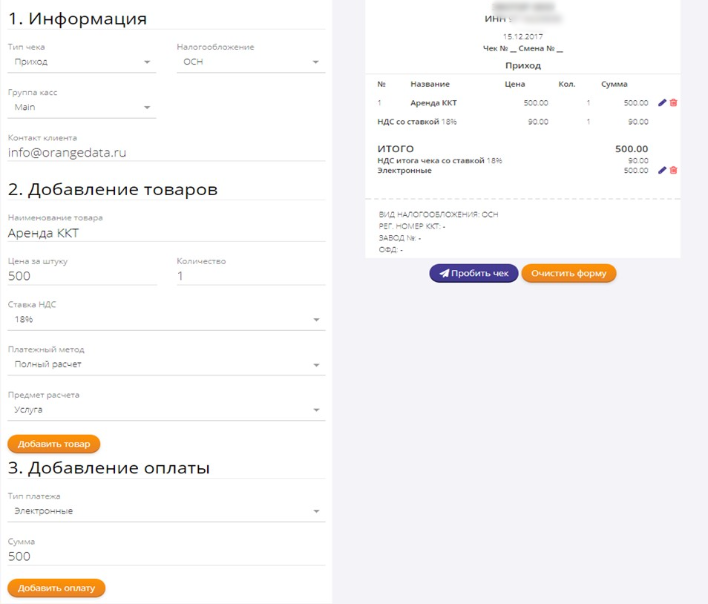
Task: Focus the Контакт клиента email field
Action: (166, 153)
